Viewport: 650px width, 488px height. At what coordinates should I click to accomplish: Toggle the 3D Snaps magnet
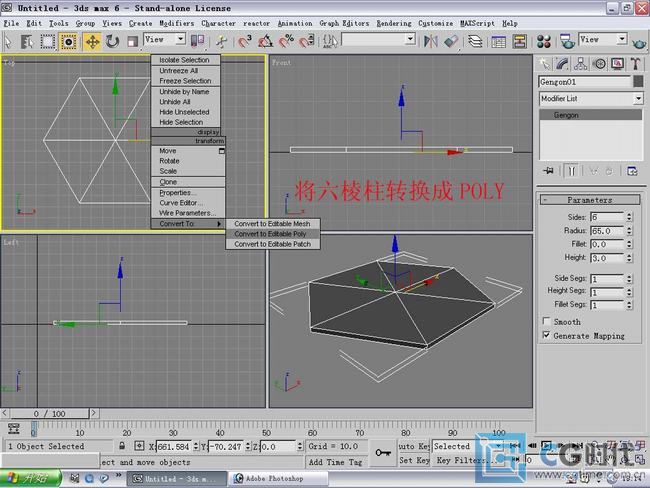coord(245,41)
